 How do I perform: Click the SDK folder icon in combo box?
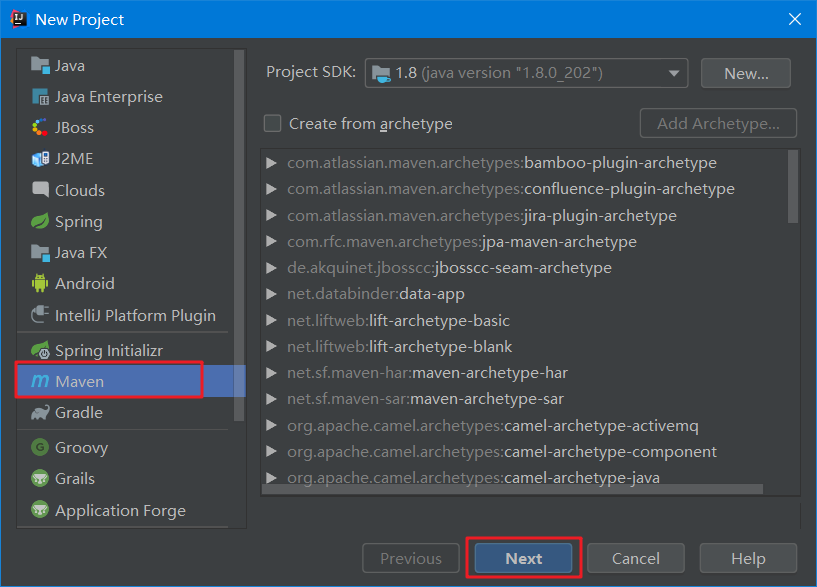tap(381, 73)
